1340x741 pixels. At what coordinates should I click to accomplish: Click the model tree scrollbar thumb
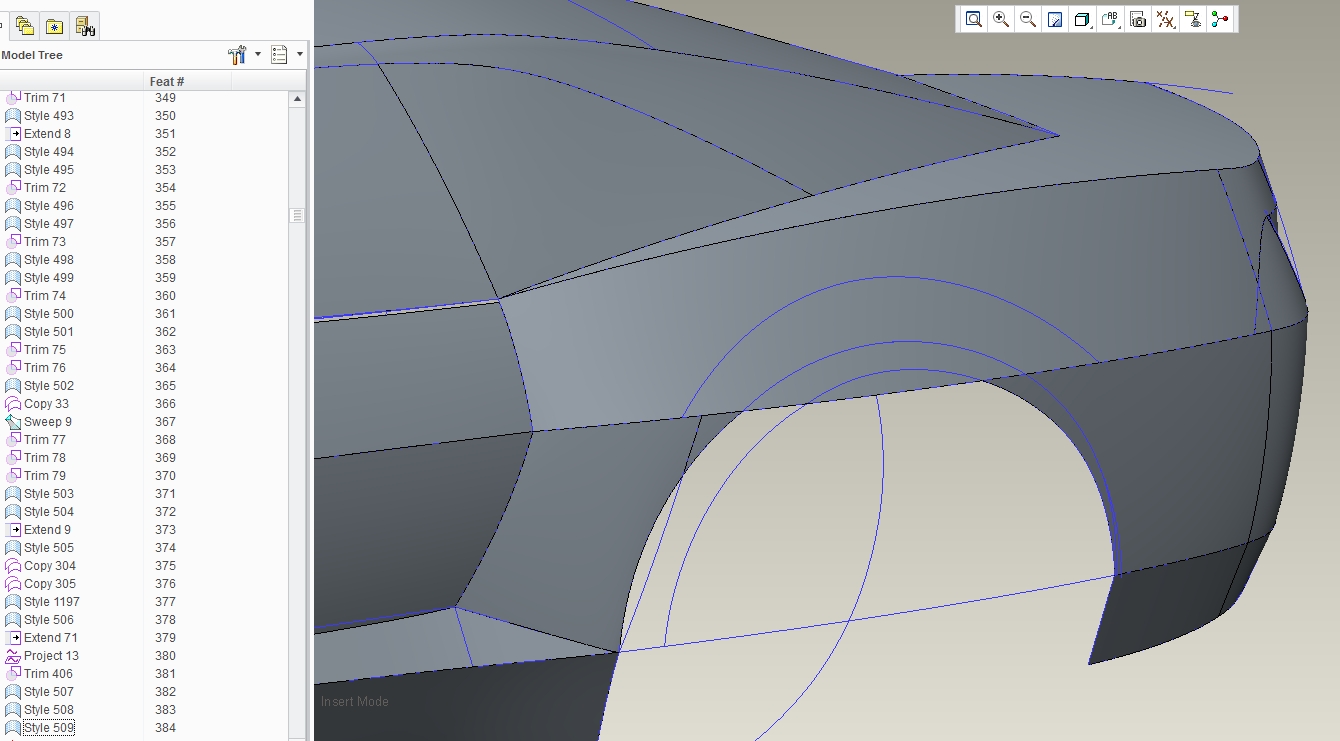pos(297,215)
